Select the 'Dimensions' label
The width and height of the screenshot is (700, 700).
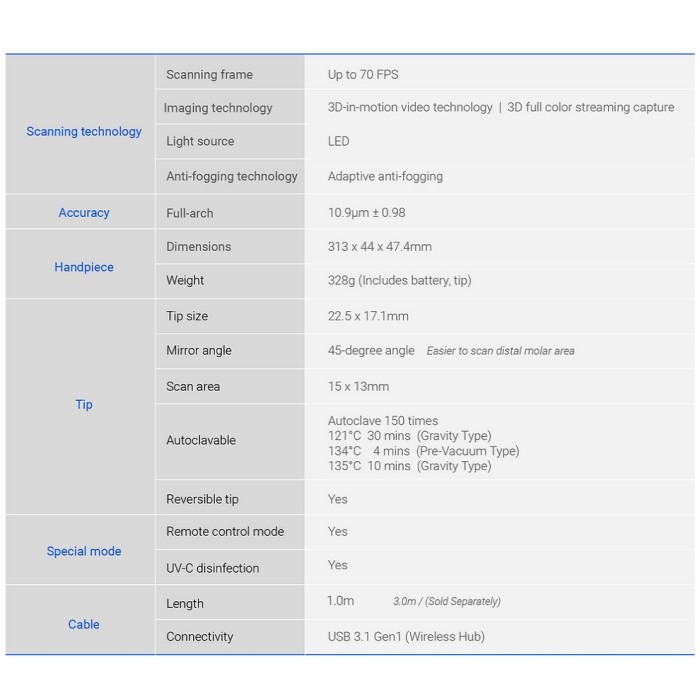pos(199,246)
